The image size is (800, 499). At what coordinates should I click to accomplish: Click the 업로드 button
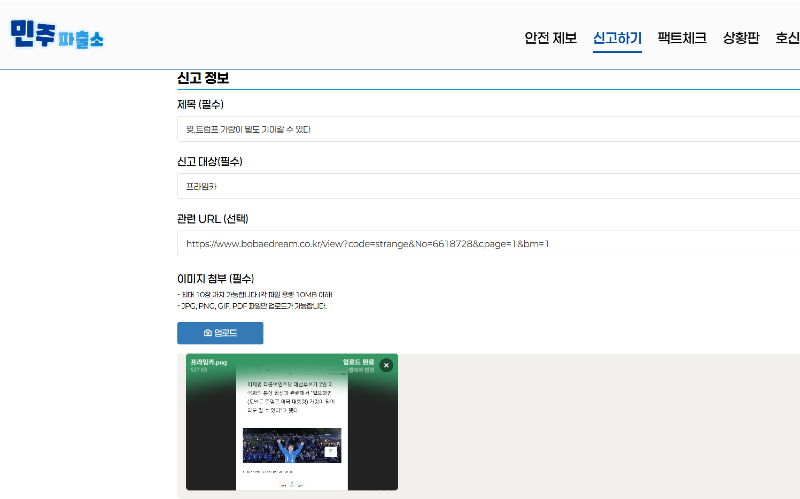click(220, 333)
